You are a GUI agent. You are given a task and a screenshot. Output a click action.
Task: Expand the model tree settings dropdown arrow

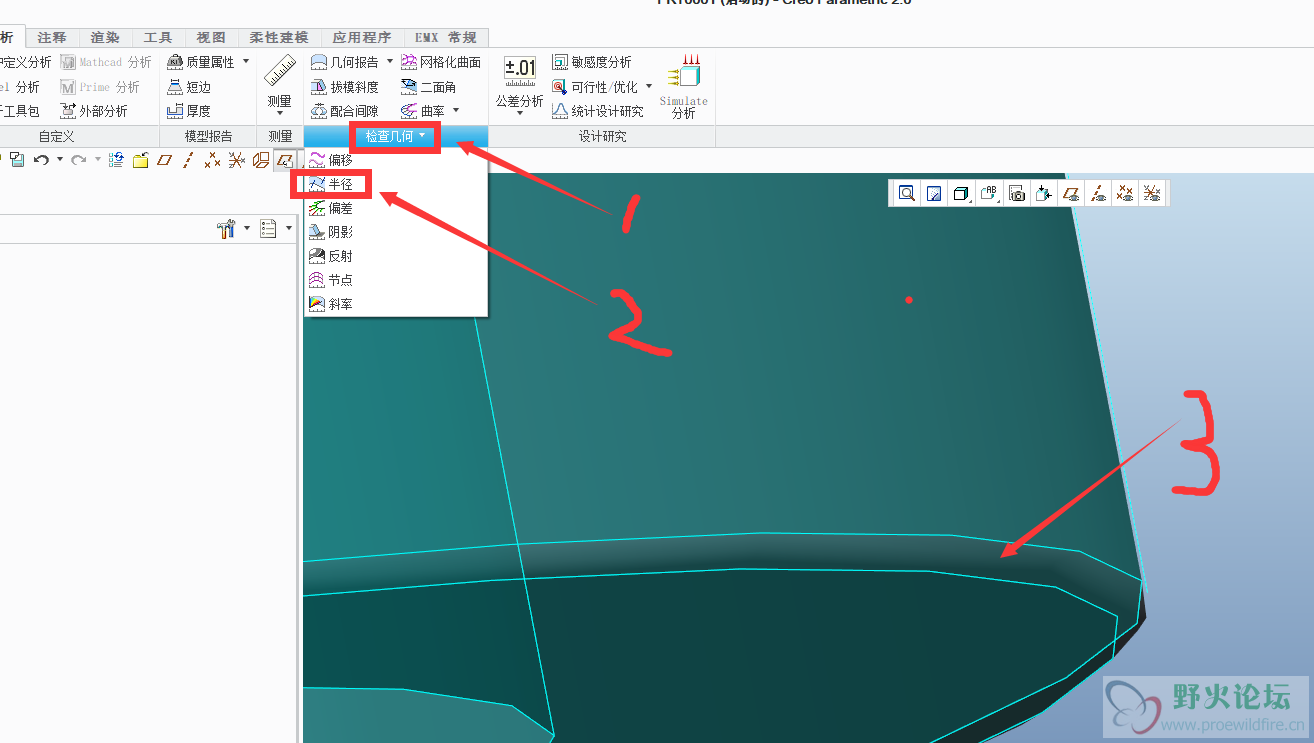click(x=247, y=229)
